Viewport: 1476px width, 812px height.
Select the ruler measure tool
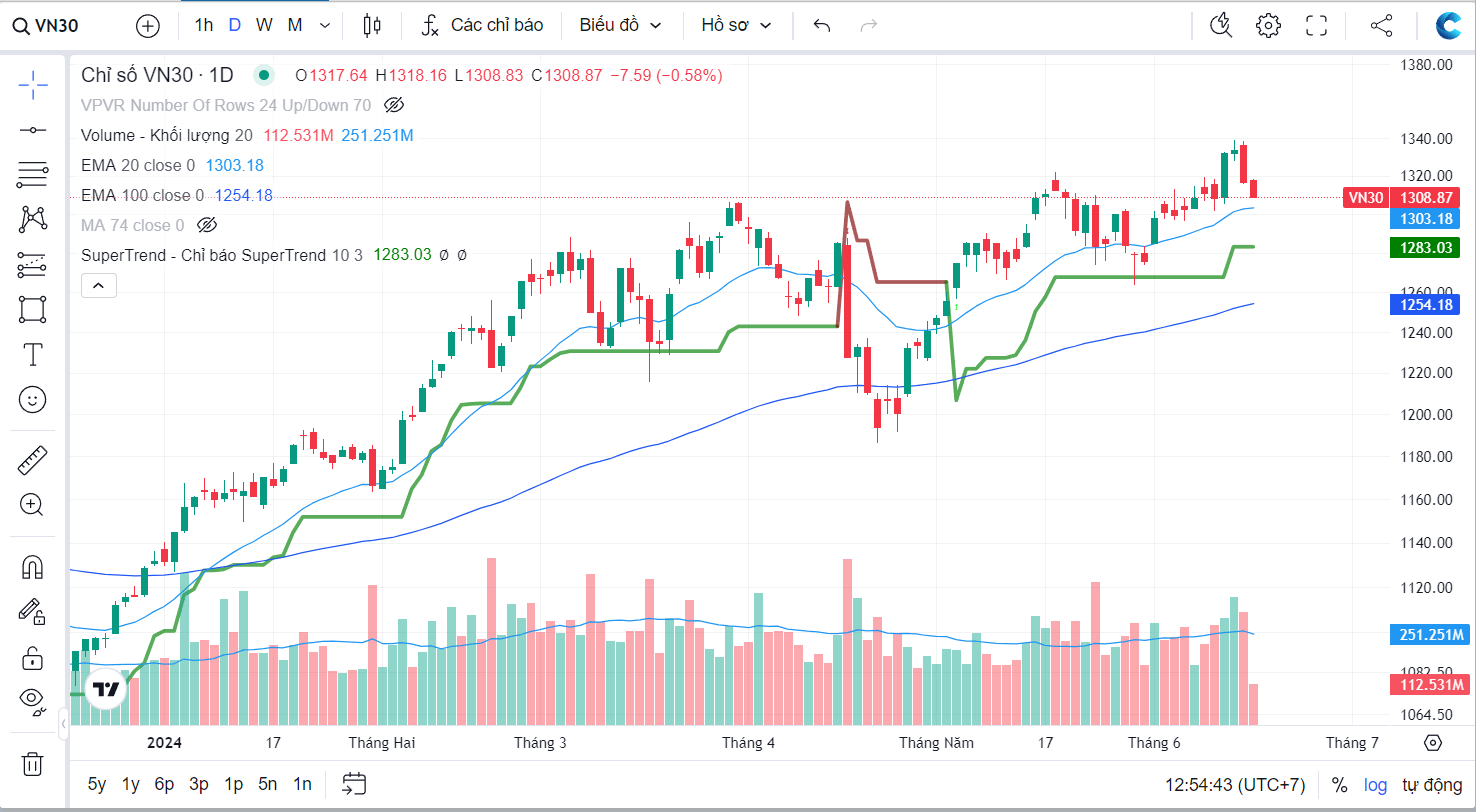(x=33, y=460)
